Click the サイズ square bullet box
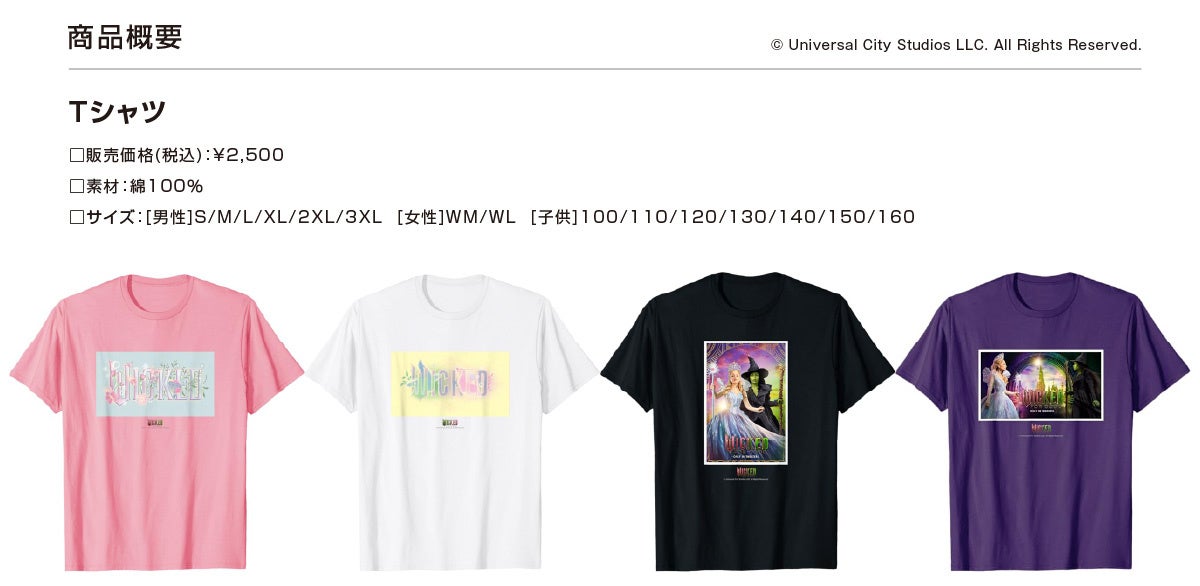Screen dimensions: 1200x586 [77, 217]
